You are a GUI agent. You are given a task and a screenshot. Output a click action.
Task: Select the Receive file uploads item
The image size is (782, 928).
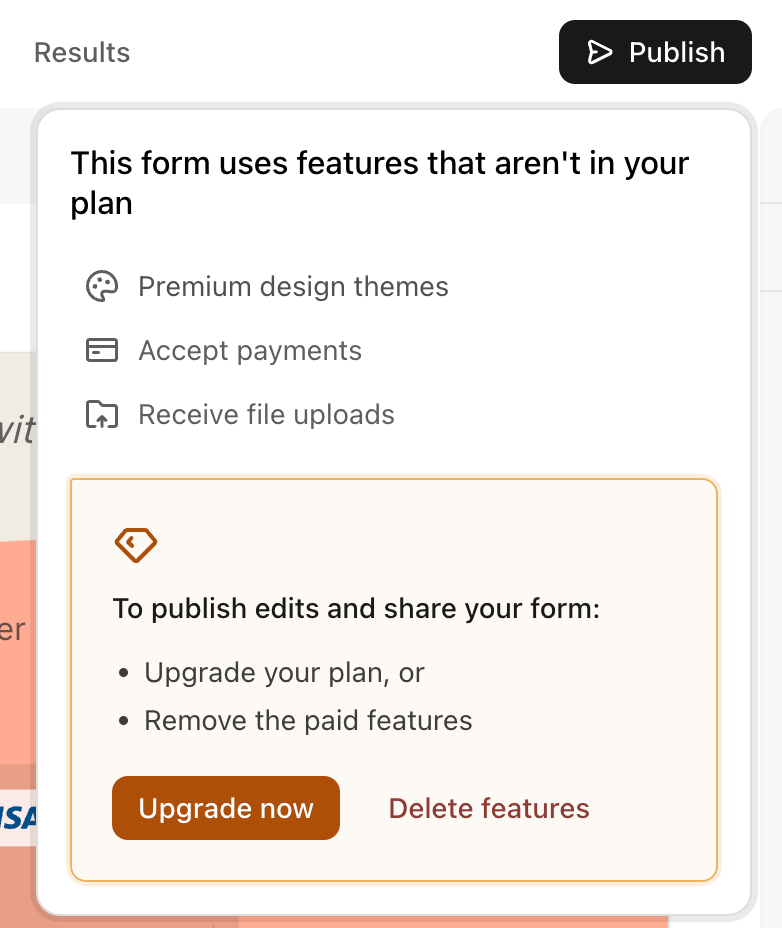pos(266,415)
